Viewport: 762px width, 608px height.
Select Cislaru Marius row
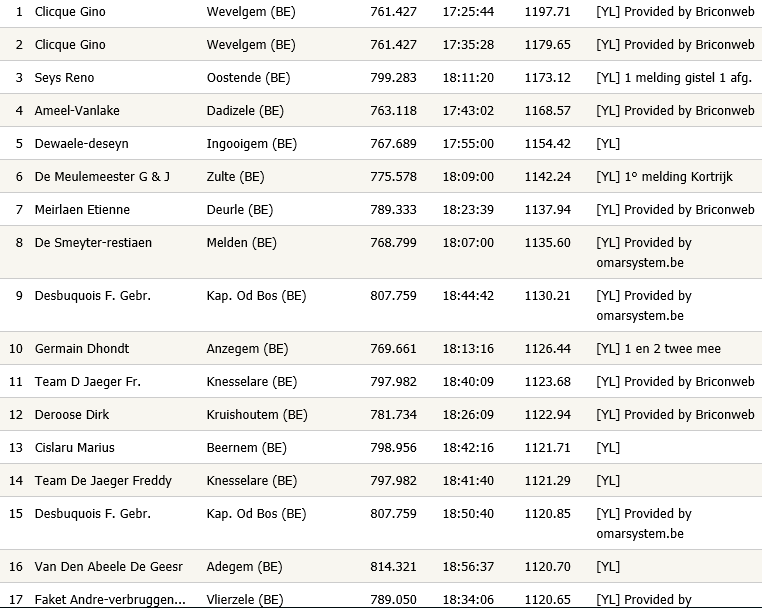pyautogui.click(x=381, y=448)
